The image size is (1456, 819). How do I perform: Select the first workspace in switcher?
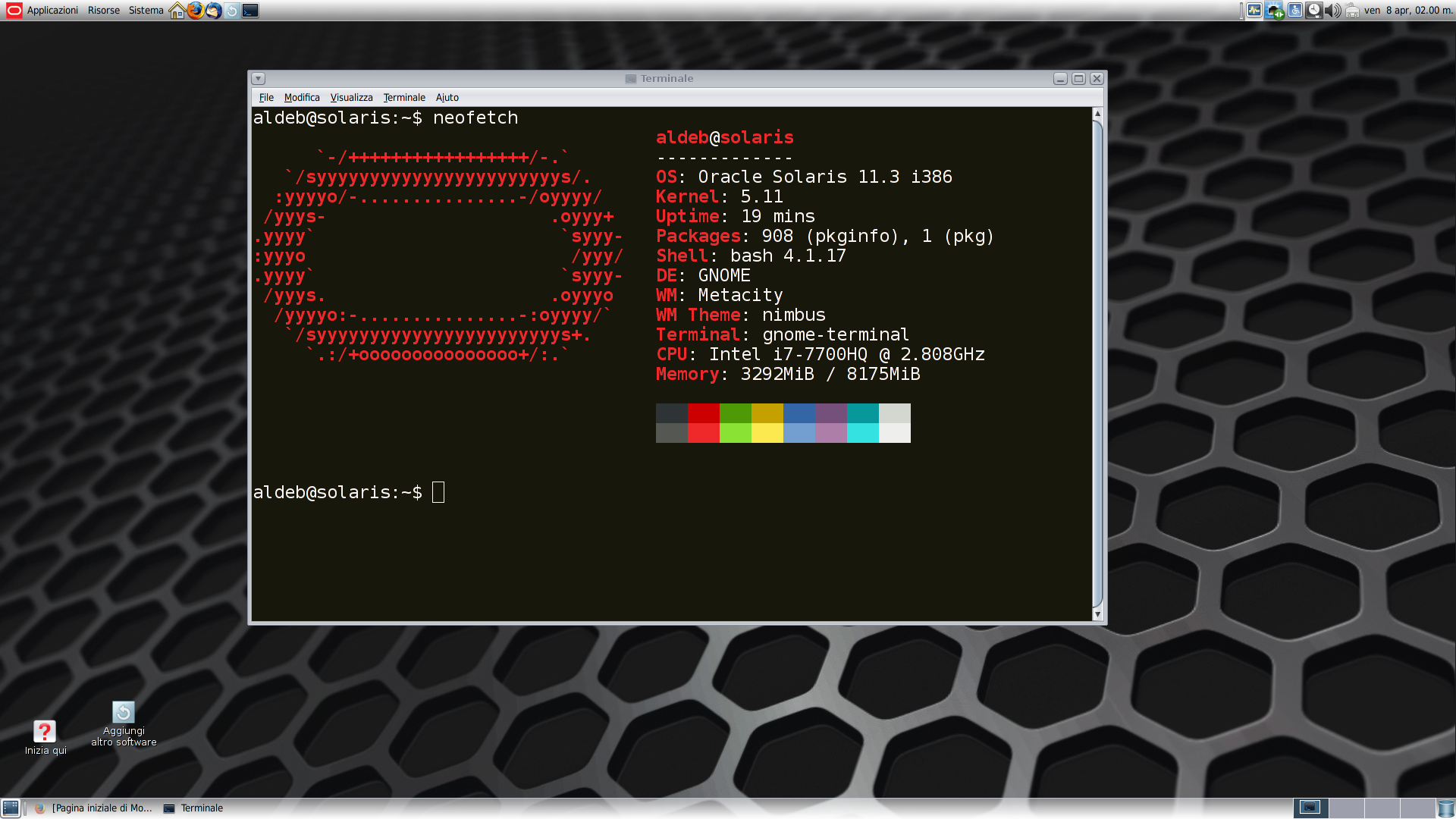point(1310,808)
